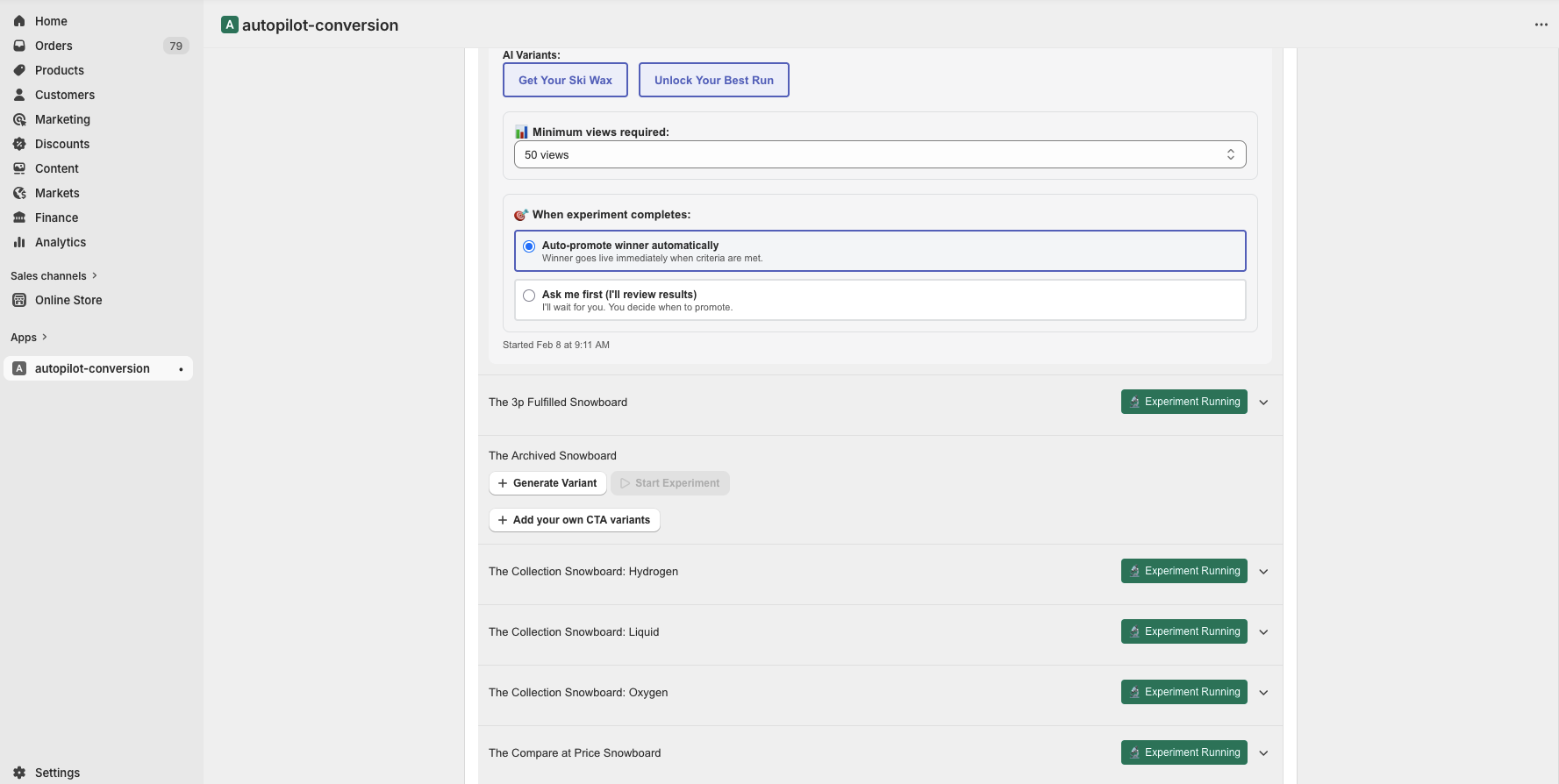Click the play icon on Start Experiment
Image resolution: width=1559 pixels, height=784 pixels.
click(625, 483)
